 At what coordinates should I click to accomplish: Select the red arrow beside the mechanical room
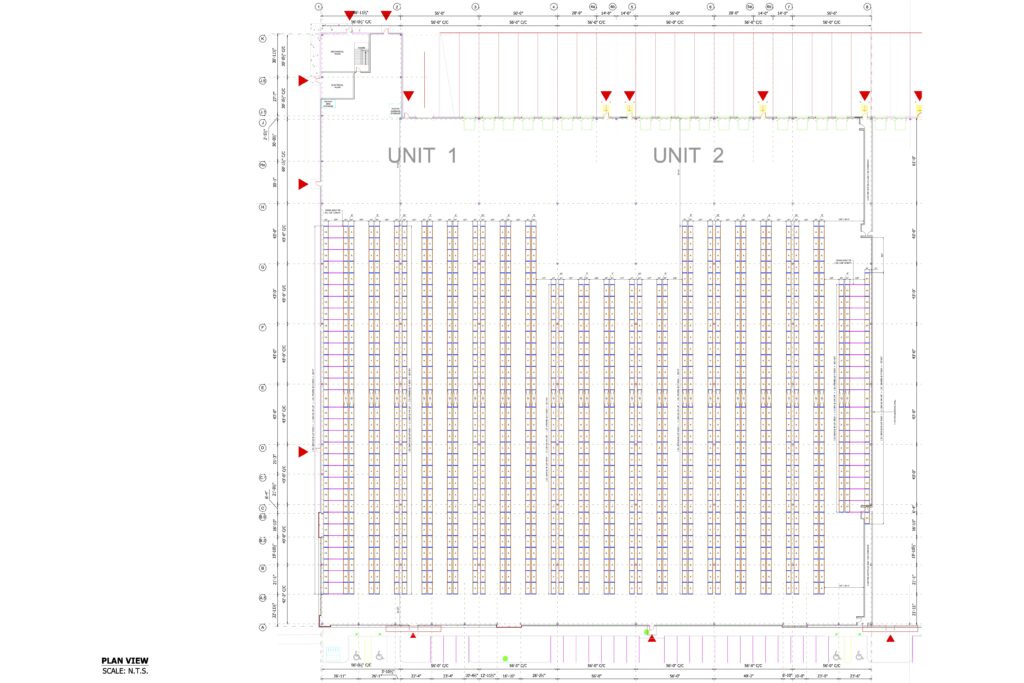[x=303, y=80]
